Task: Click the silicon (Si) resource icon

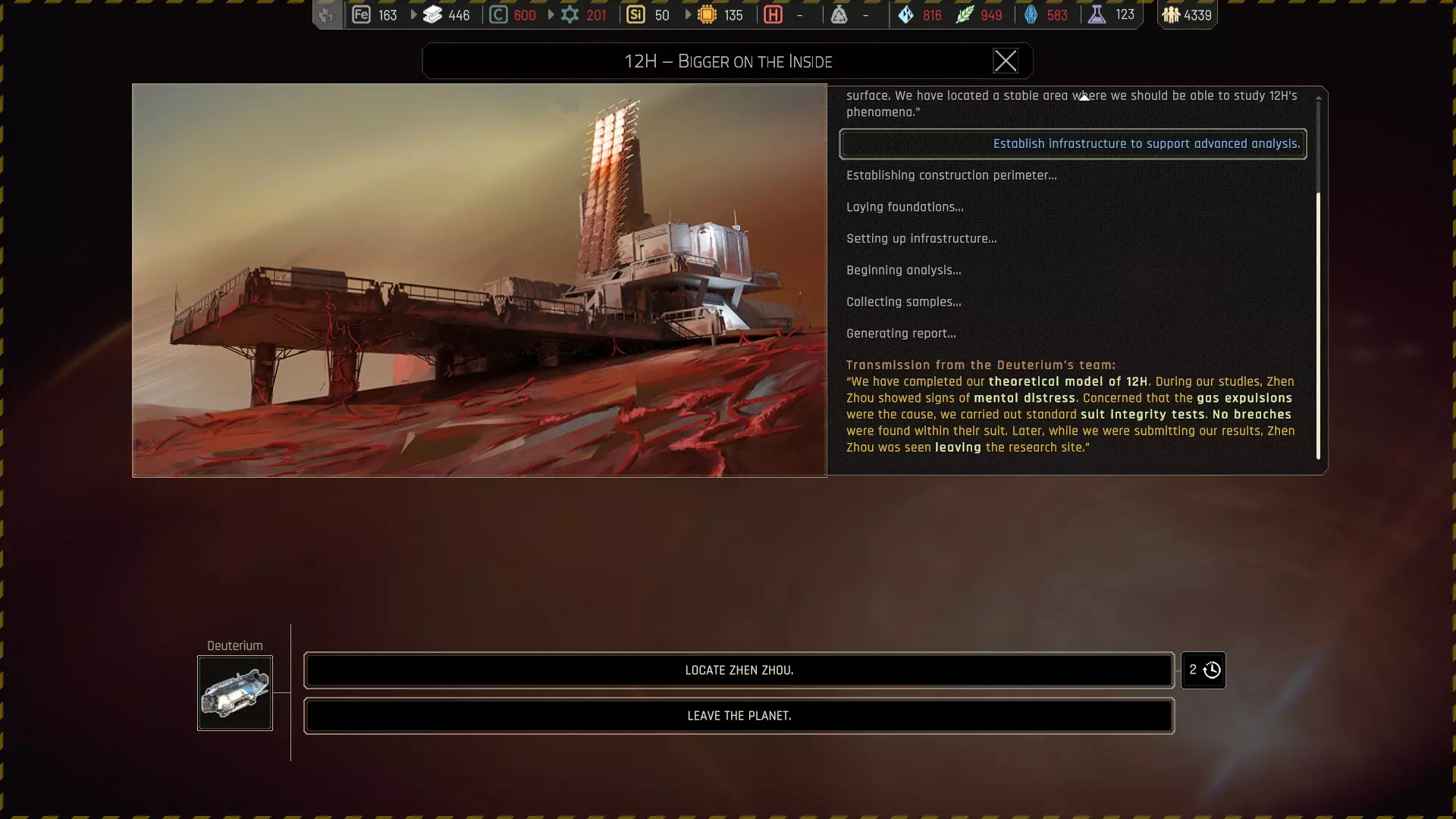Action: point(635,14)
